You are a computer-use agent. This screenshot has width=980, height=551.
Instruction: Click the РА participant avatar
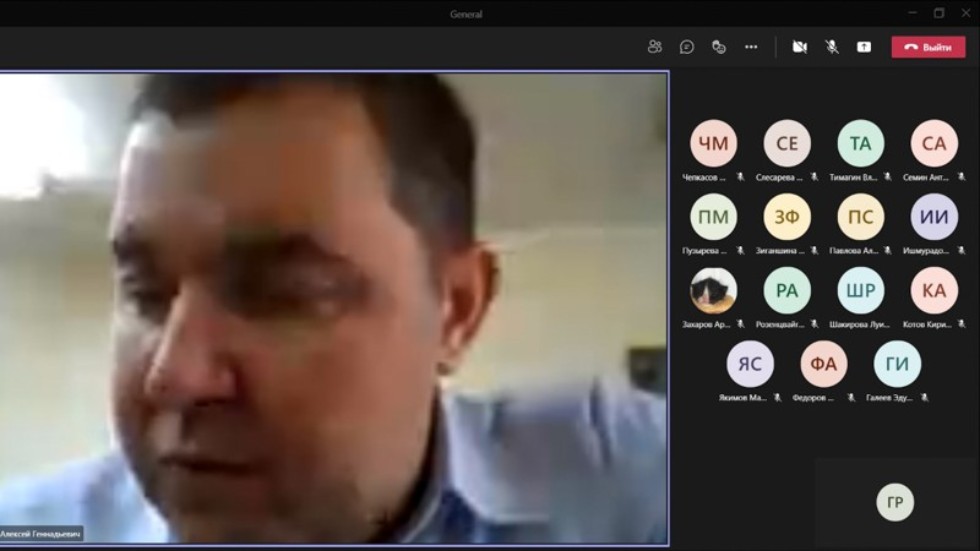click(787, 291)
